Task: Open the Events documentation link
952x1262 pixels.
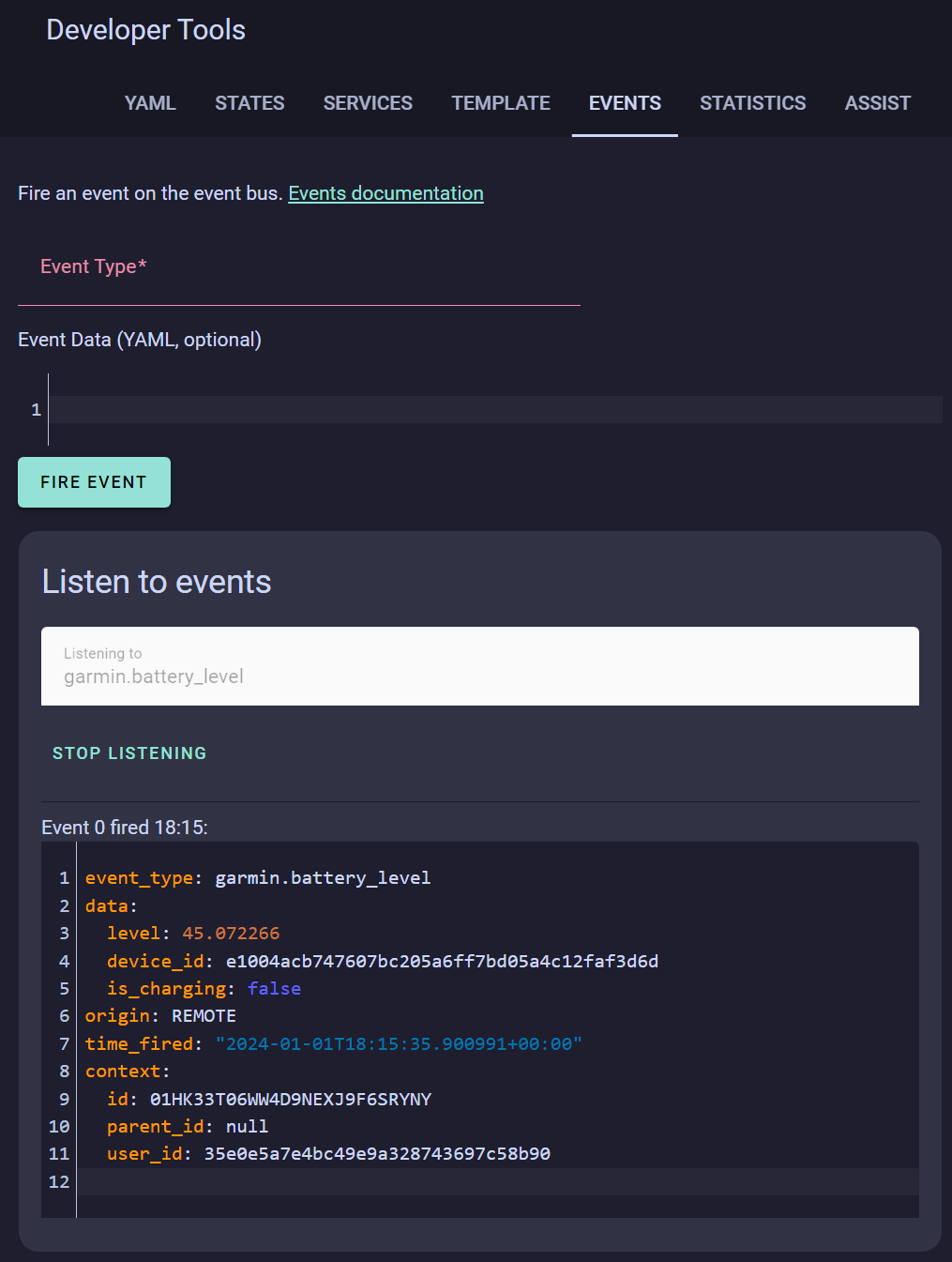Action: point(385,193)
